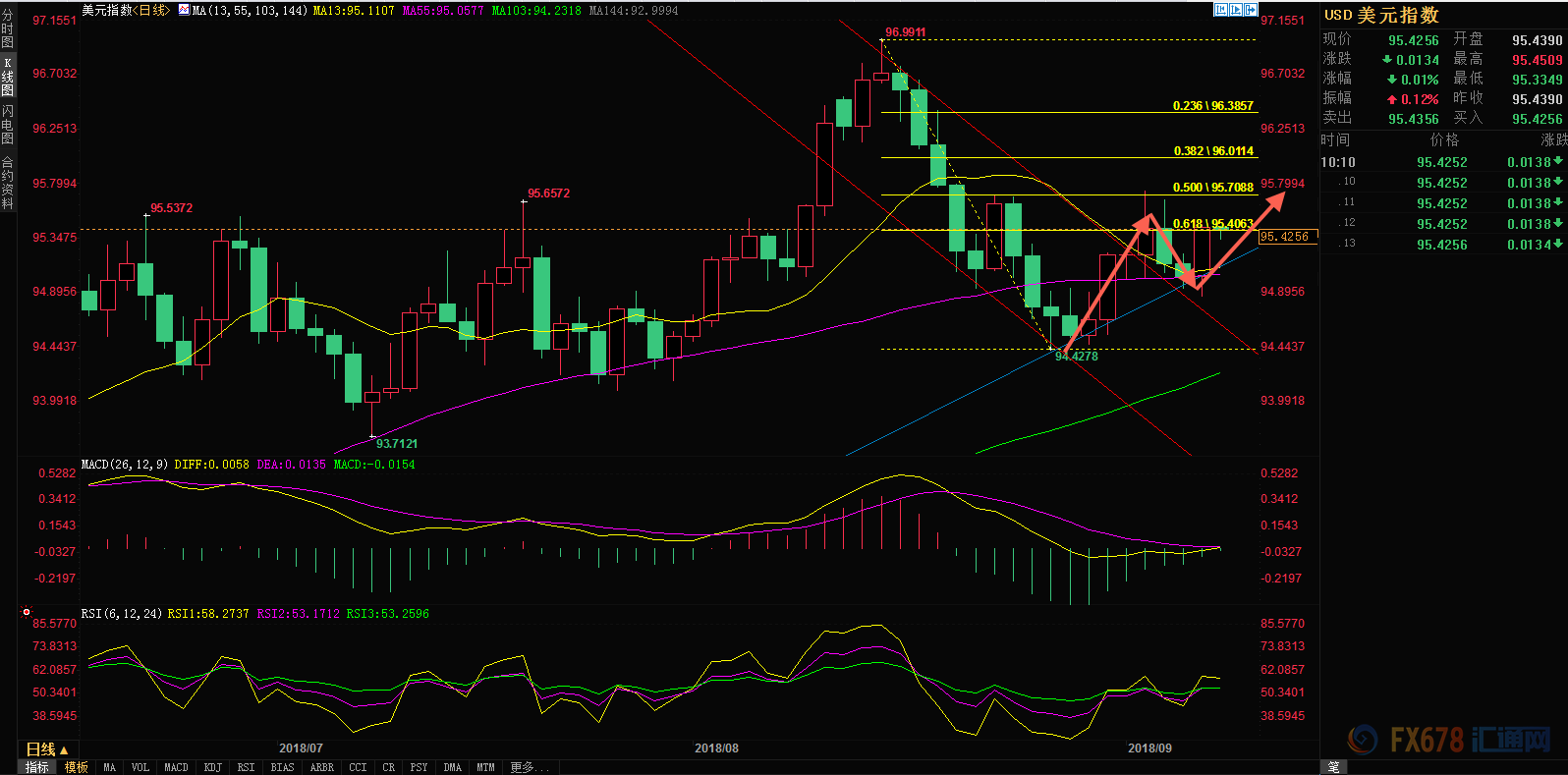Choose the MA indicator button

[x=109, y=767]
